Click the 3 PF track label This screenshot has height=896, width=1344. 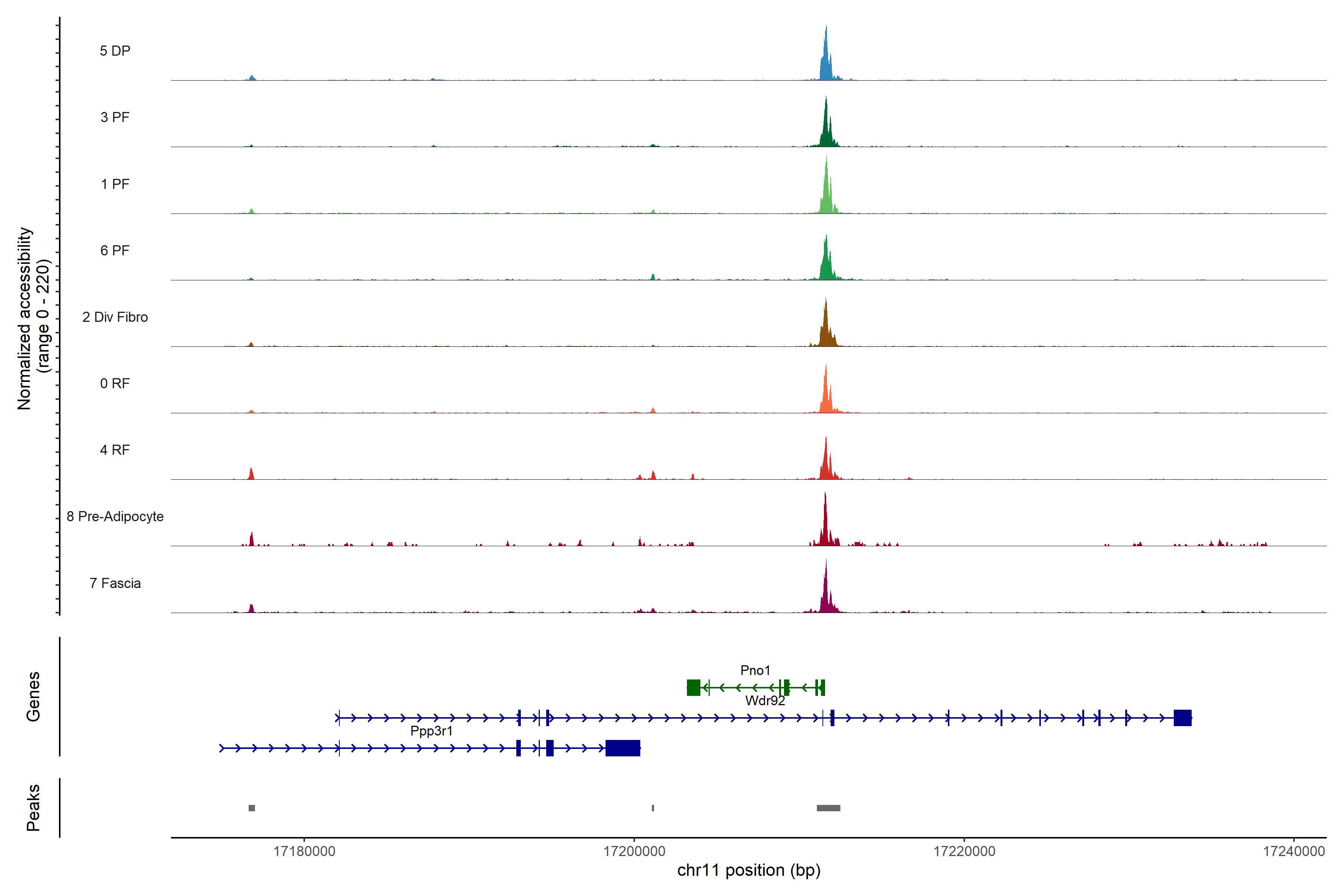(115, 117)
